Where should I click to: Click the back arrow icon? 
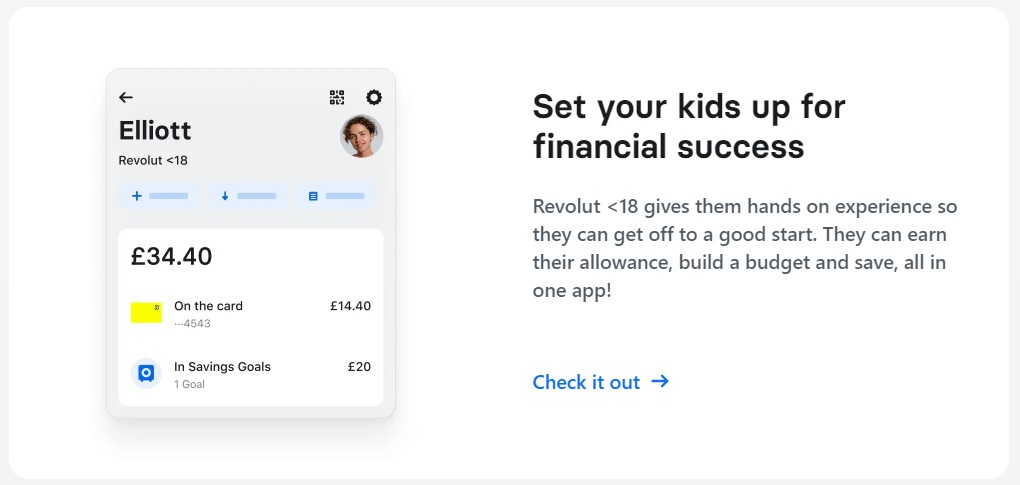click(x=126, y=97)
